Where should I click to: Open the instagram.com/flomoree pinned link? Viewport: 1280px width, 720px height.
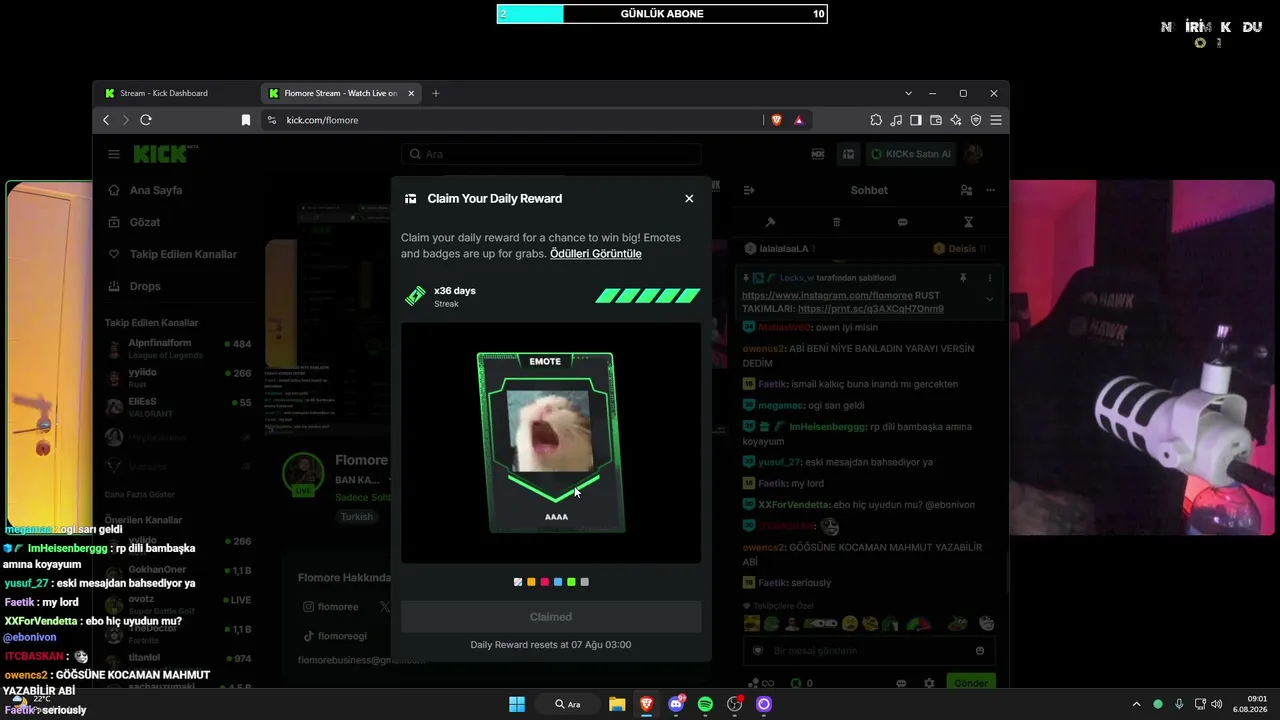[x=827, y=296]
